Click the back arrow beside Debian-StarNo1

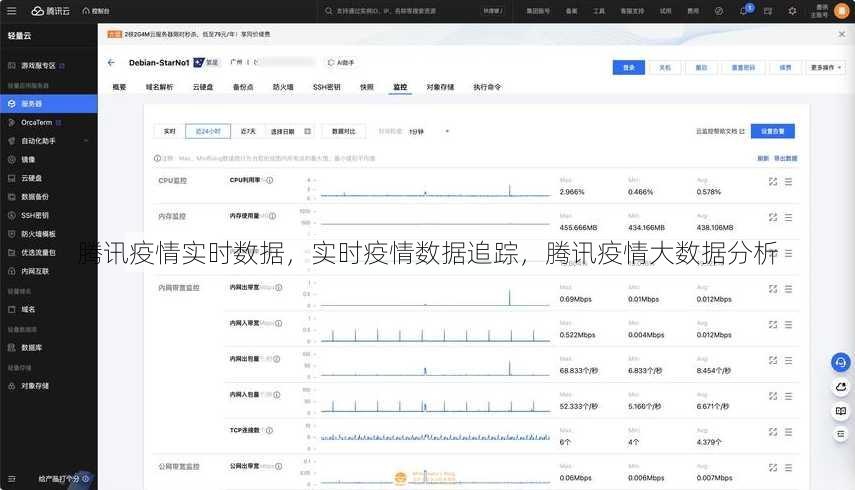pyautogui.click(x=111, y=63)
